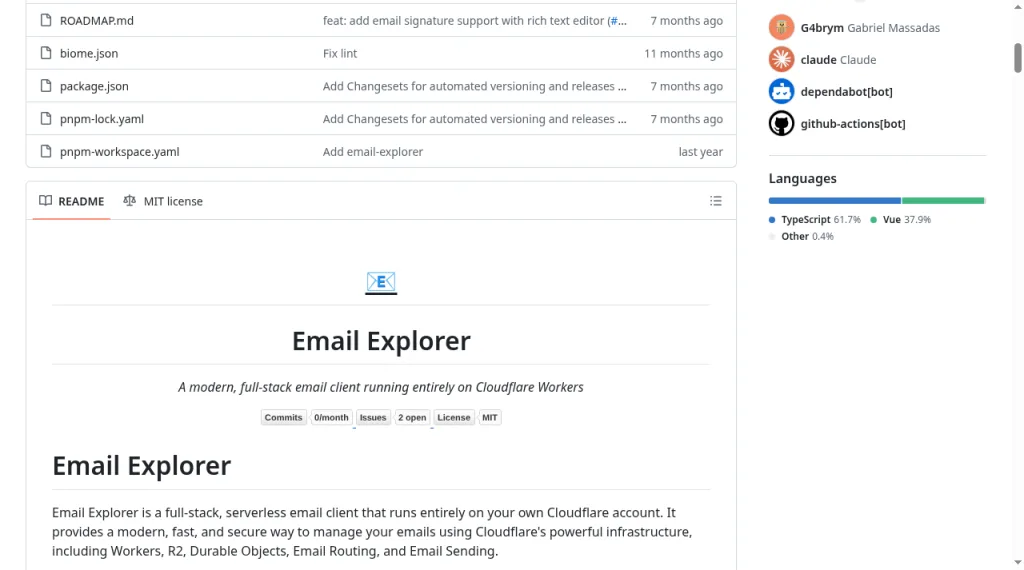Click the file icon beside package.json
The height and width of the screenshot is (570, 1024).
coord(46,86)
